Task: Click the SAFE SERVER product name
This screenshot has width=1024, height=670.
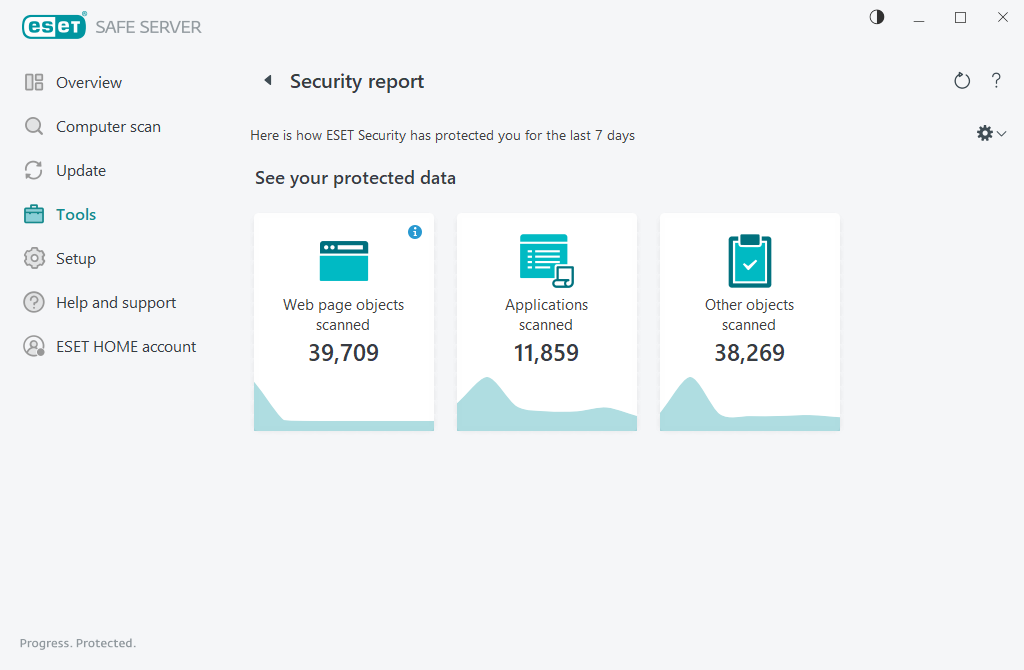Action: 148,27
